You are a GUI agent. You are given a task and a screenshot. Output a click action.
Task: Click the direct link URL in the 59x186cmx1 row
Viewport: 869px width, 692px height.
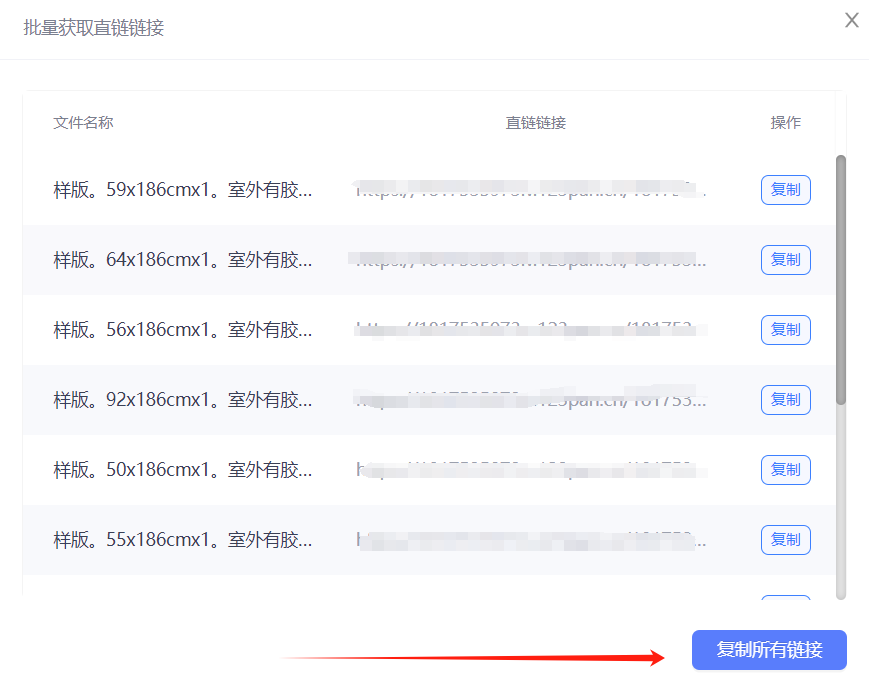(x=532, y=189)
